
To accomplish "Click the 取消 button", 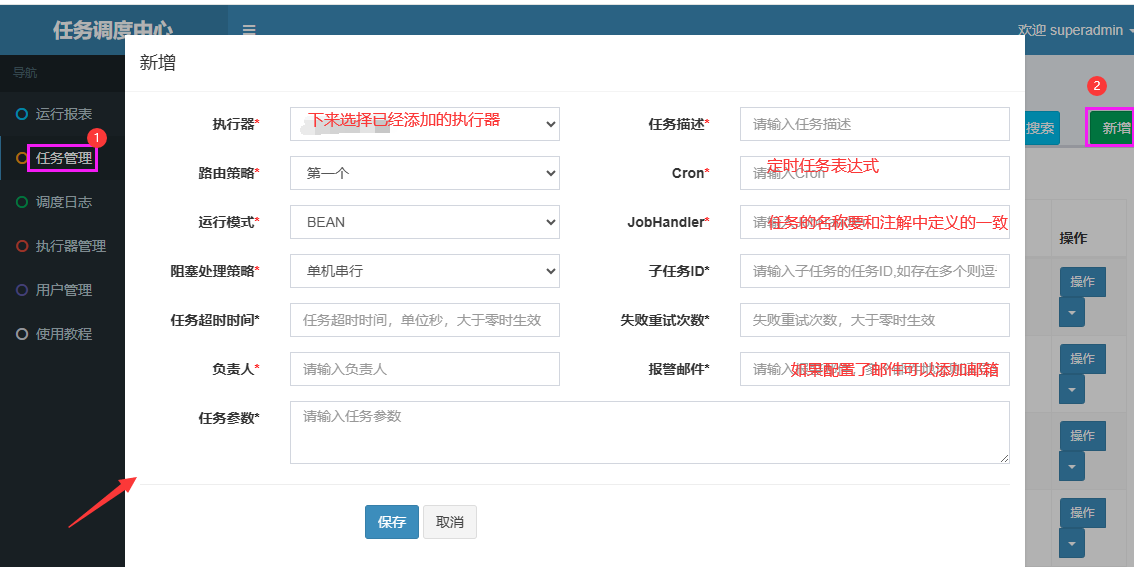I will [x=450, y=522].
